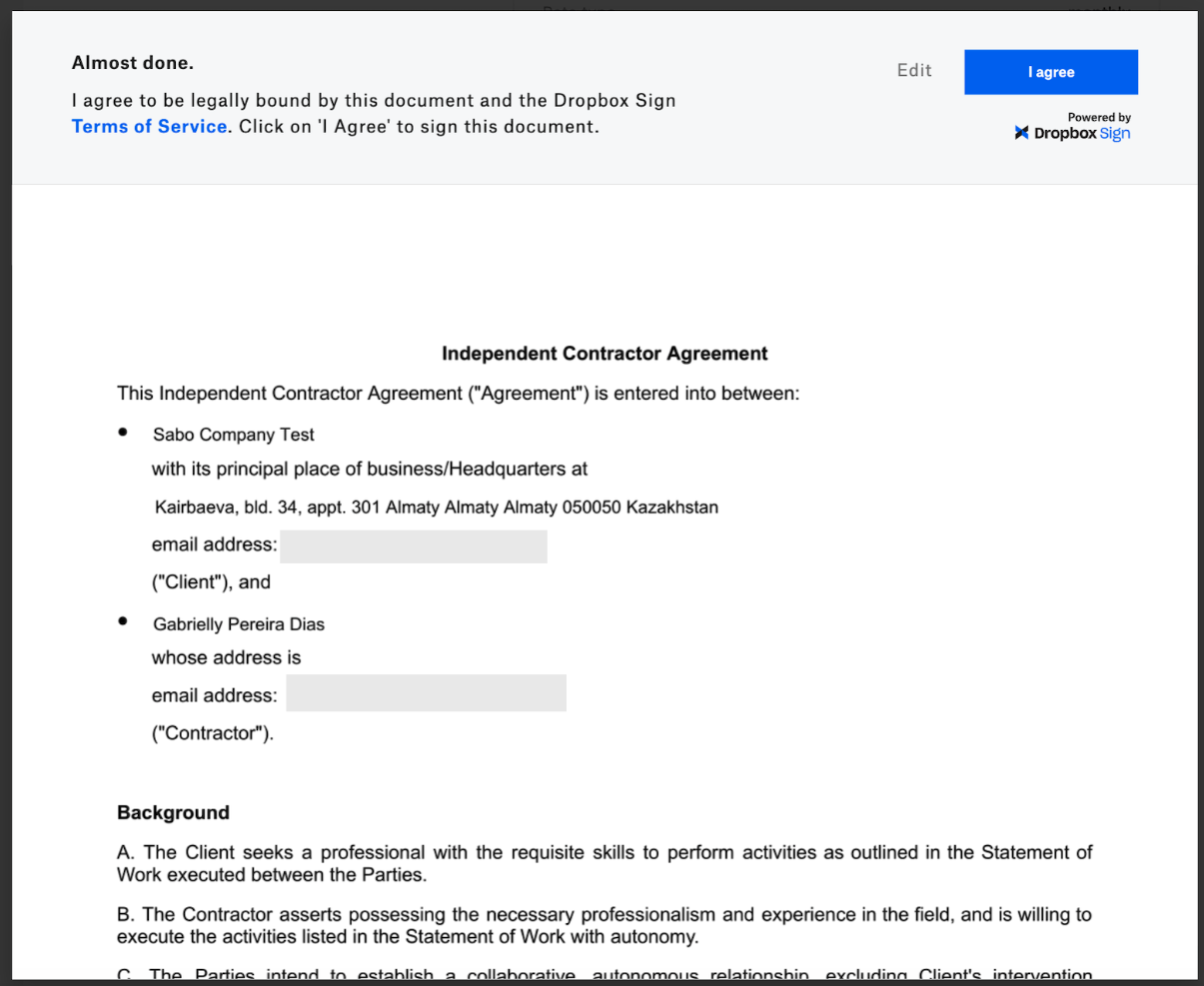1204x986 pixels.
Task: Click the Dropbox Sign logo icon
Action: tap(1021, 133)
